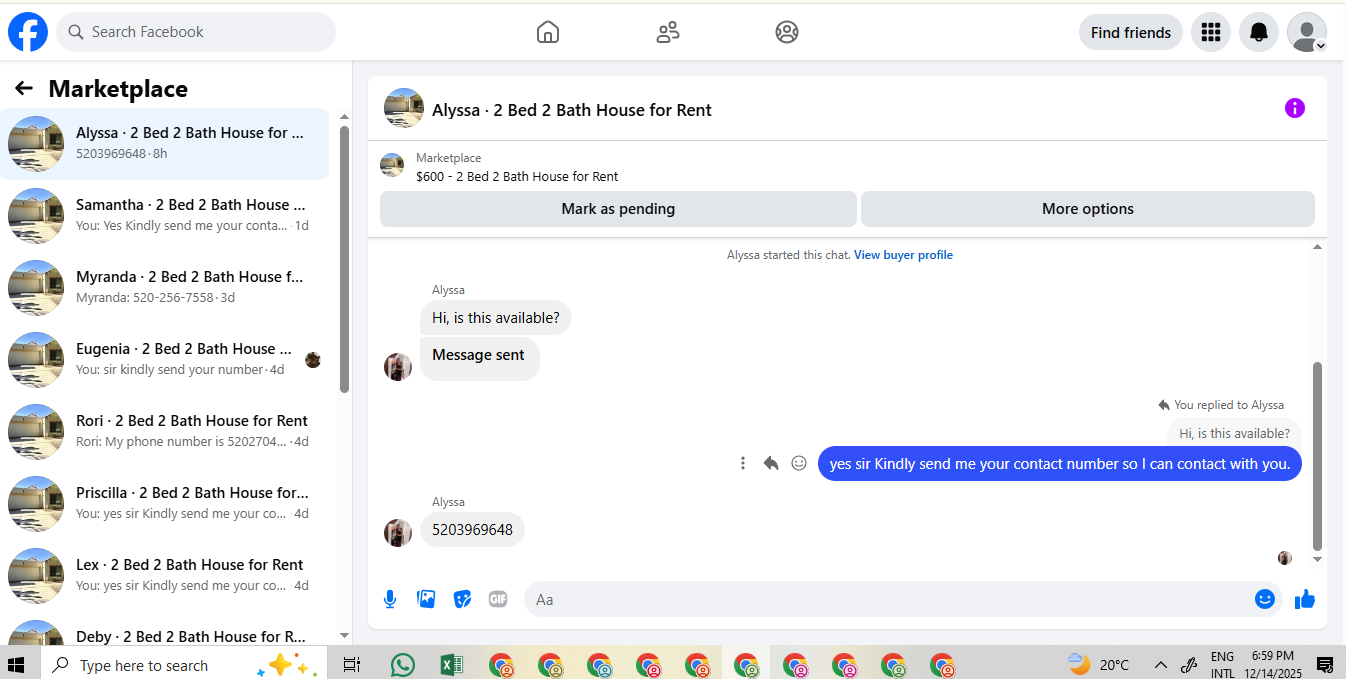
Task: Open Priscilla conversation in the list
Action: coord(165,504)
